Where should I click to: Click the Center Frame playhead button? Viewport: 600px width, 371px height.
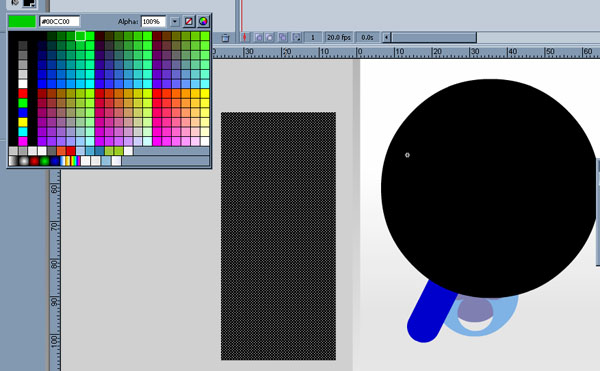tap(245, 37)
